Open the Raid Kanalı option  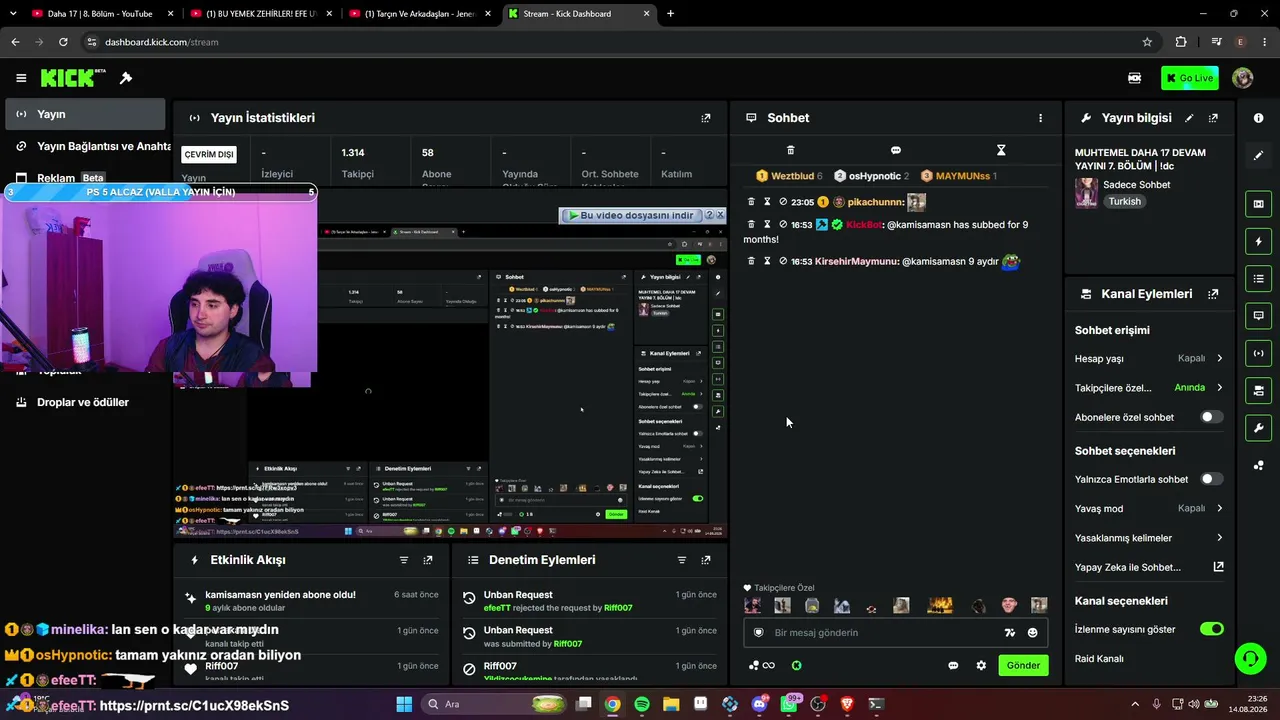[x=1149, y=659]
